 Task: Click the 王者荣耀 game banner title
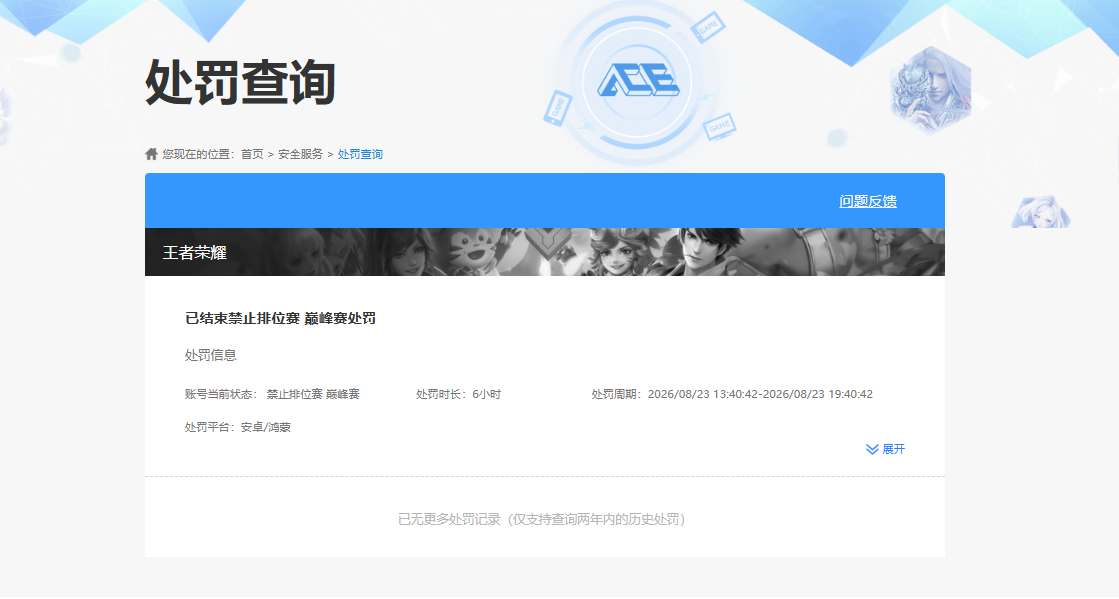point(195,253)
